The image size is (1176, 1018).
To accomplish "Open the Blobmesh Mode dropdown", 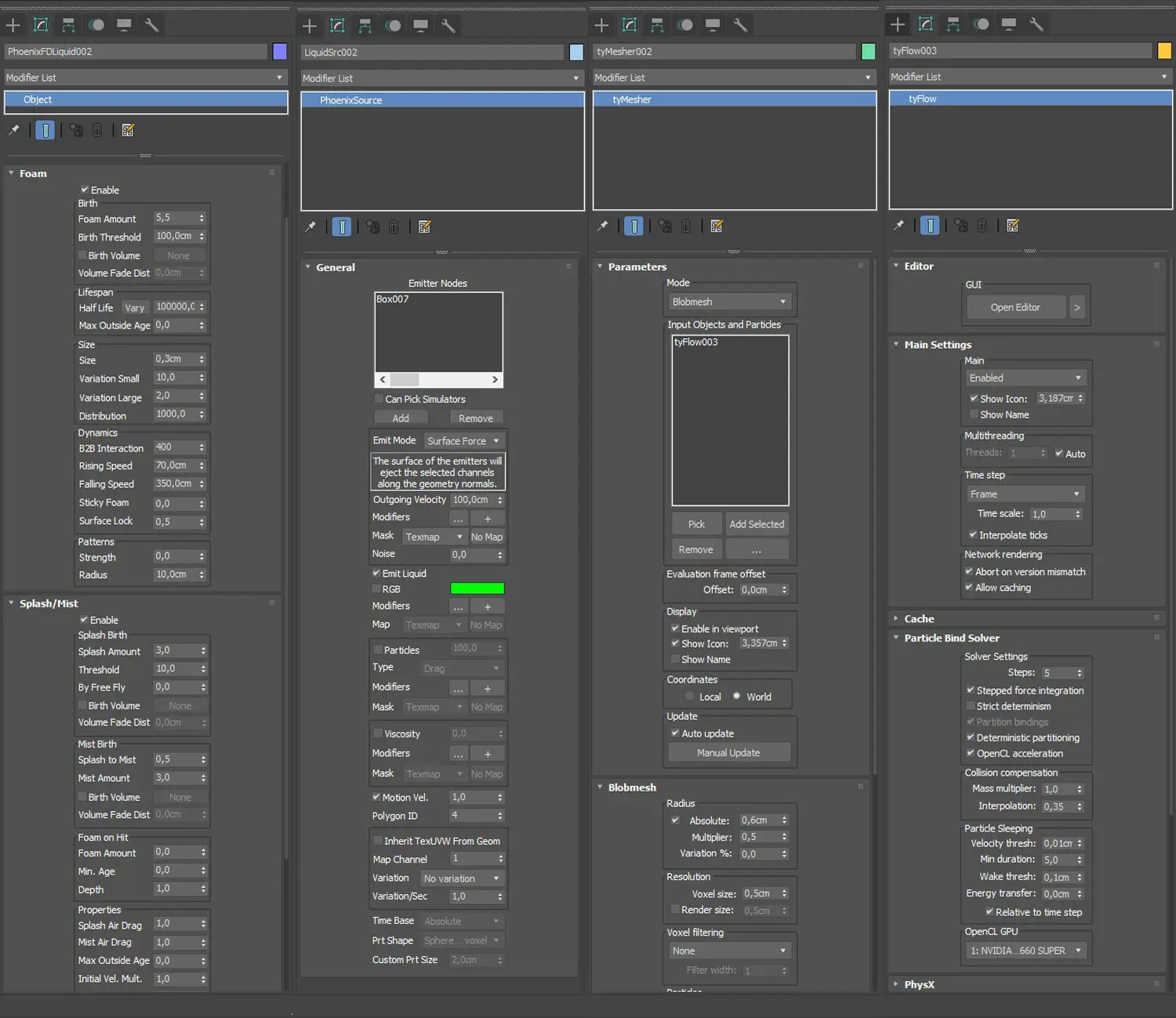I will [x=728, y=302].
